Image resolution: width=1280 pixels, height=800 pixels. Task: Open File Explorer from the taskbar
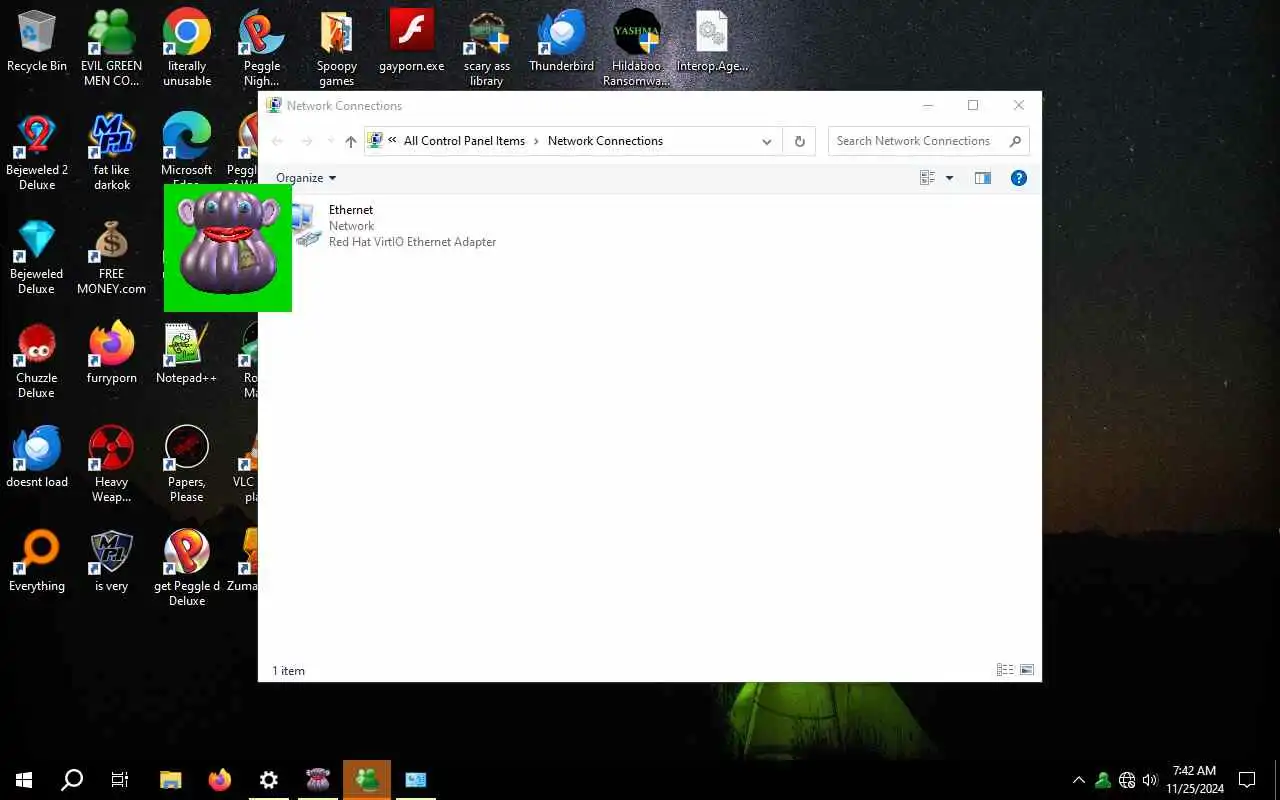click(x=171, y=780)
